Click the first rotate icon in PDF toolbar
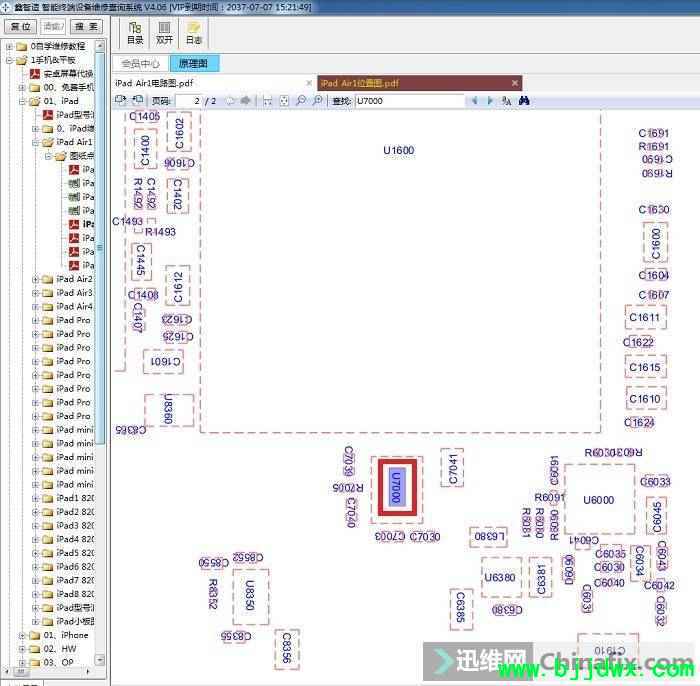Image resolution: width=700 pixels, height=686 pixels. coord(121,100)
